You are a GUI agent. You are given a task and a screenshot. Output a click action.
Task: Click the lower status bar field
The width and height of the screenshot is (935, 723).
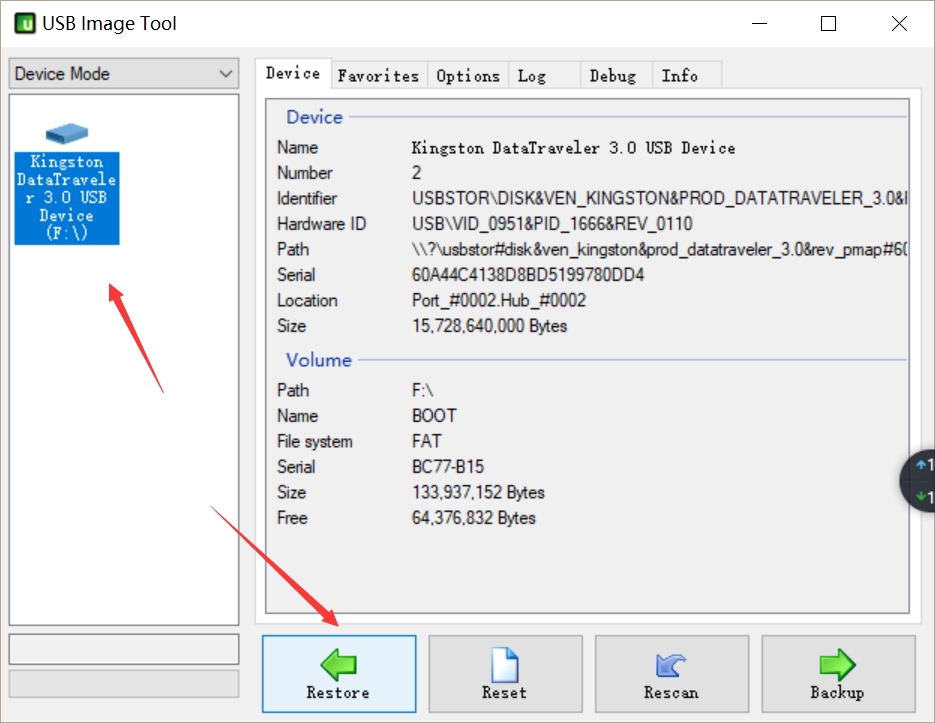tap(124, 684)
